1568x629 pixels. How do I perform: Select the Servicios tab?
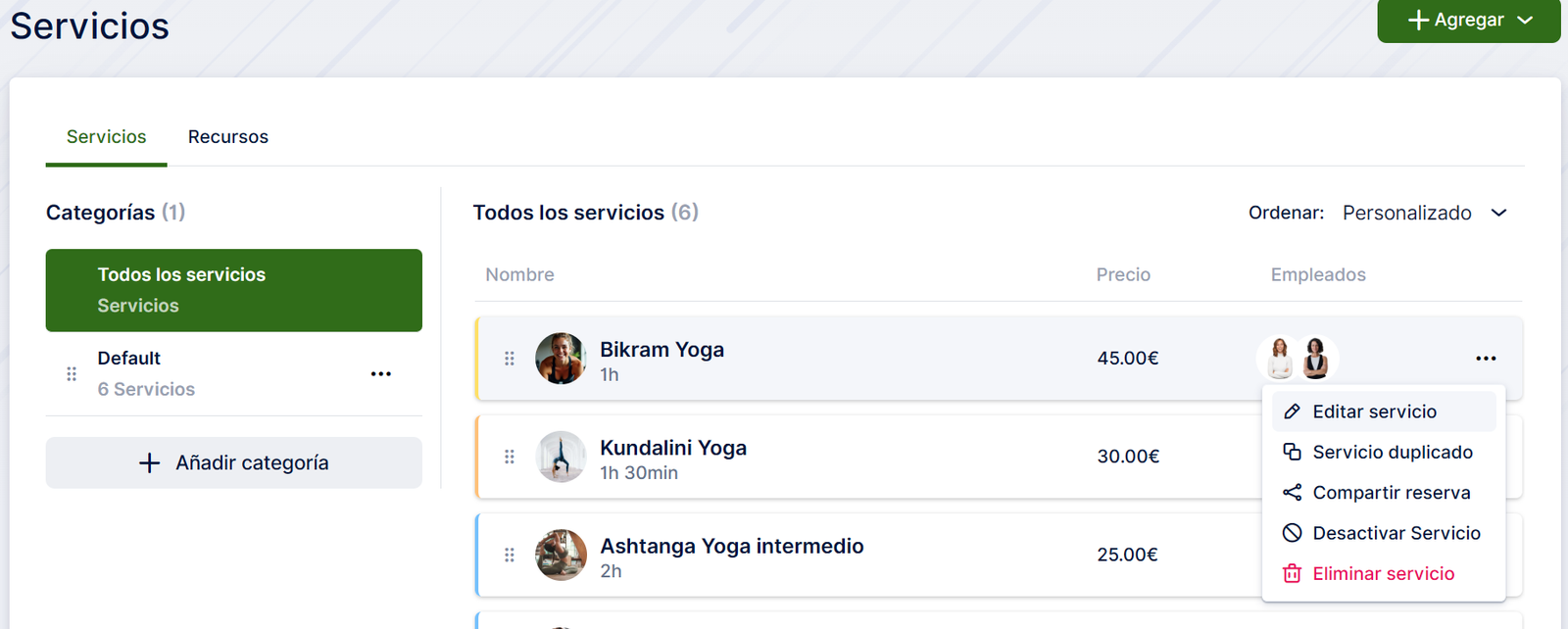click(106, 136)
